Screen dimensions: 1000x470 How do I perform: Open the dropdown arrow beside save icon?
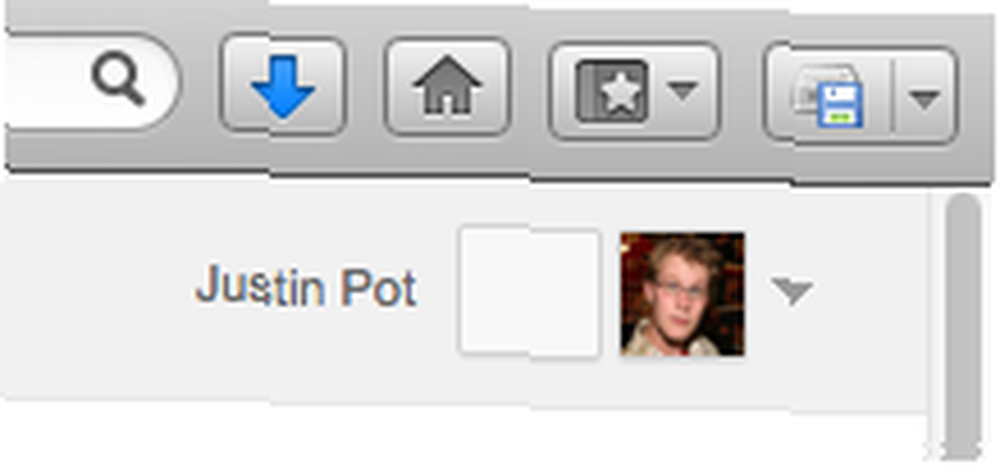click(x=925, y=98)
